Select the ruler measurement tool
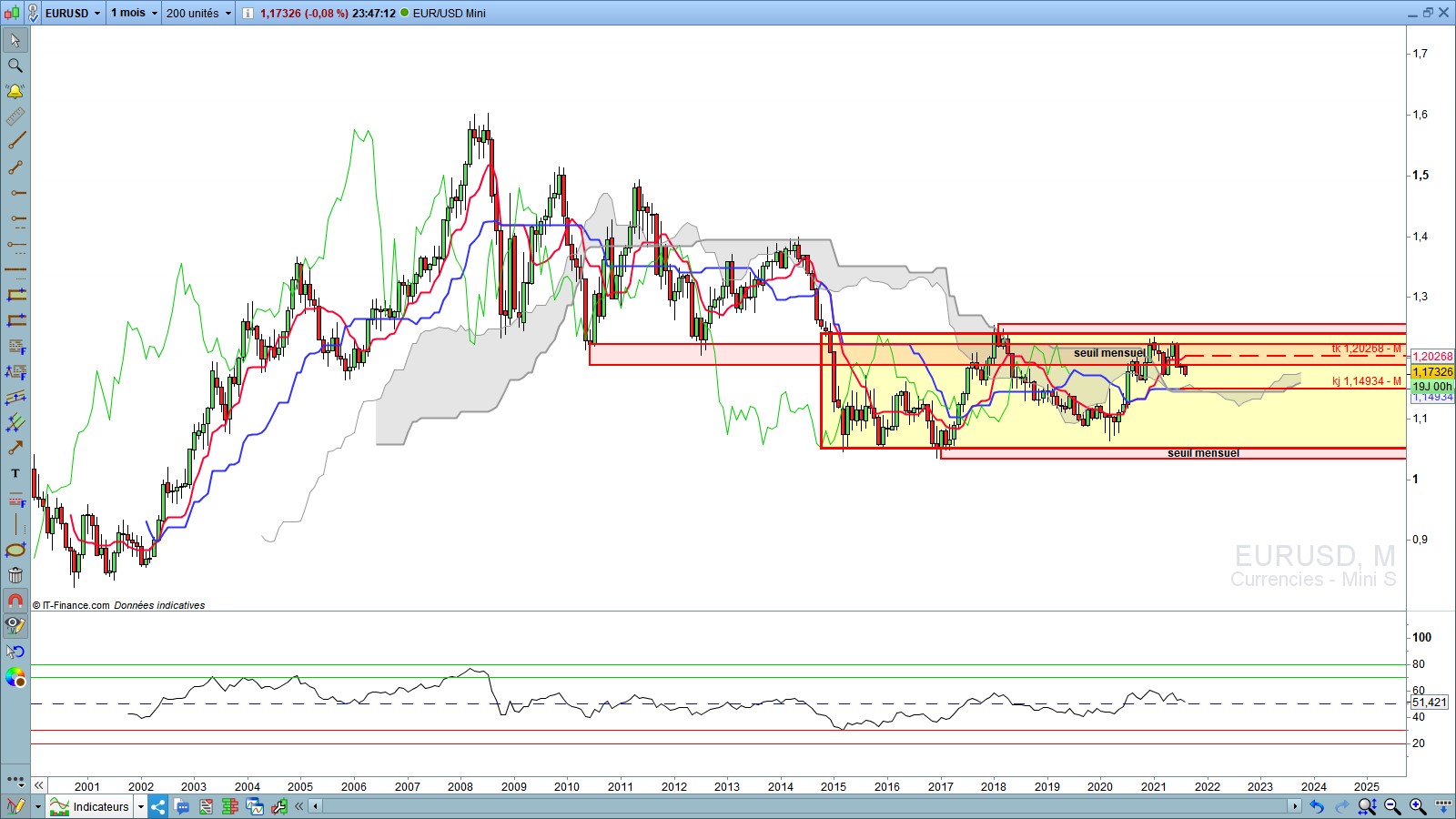Viewport: 1456px width, 819px height. coord(15,116)
